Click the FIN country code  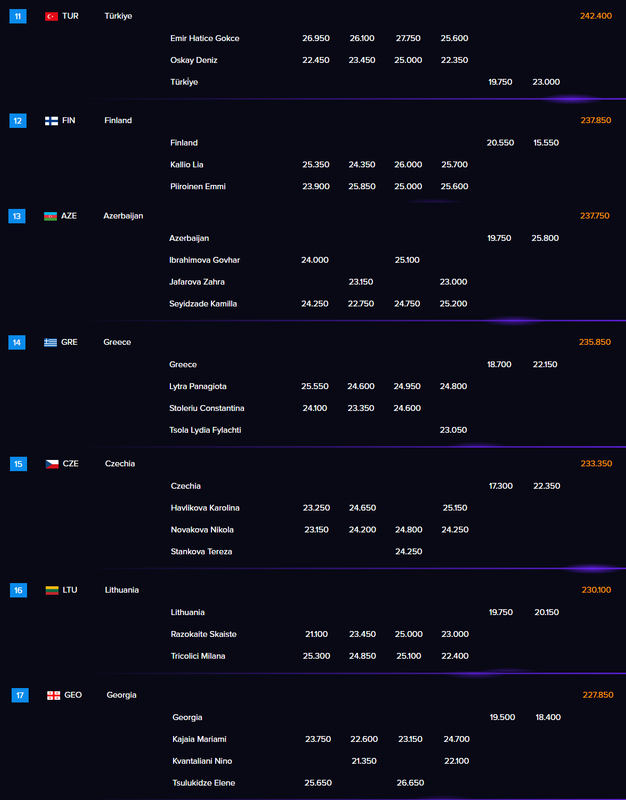[x=69, y=120]
